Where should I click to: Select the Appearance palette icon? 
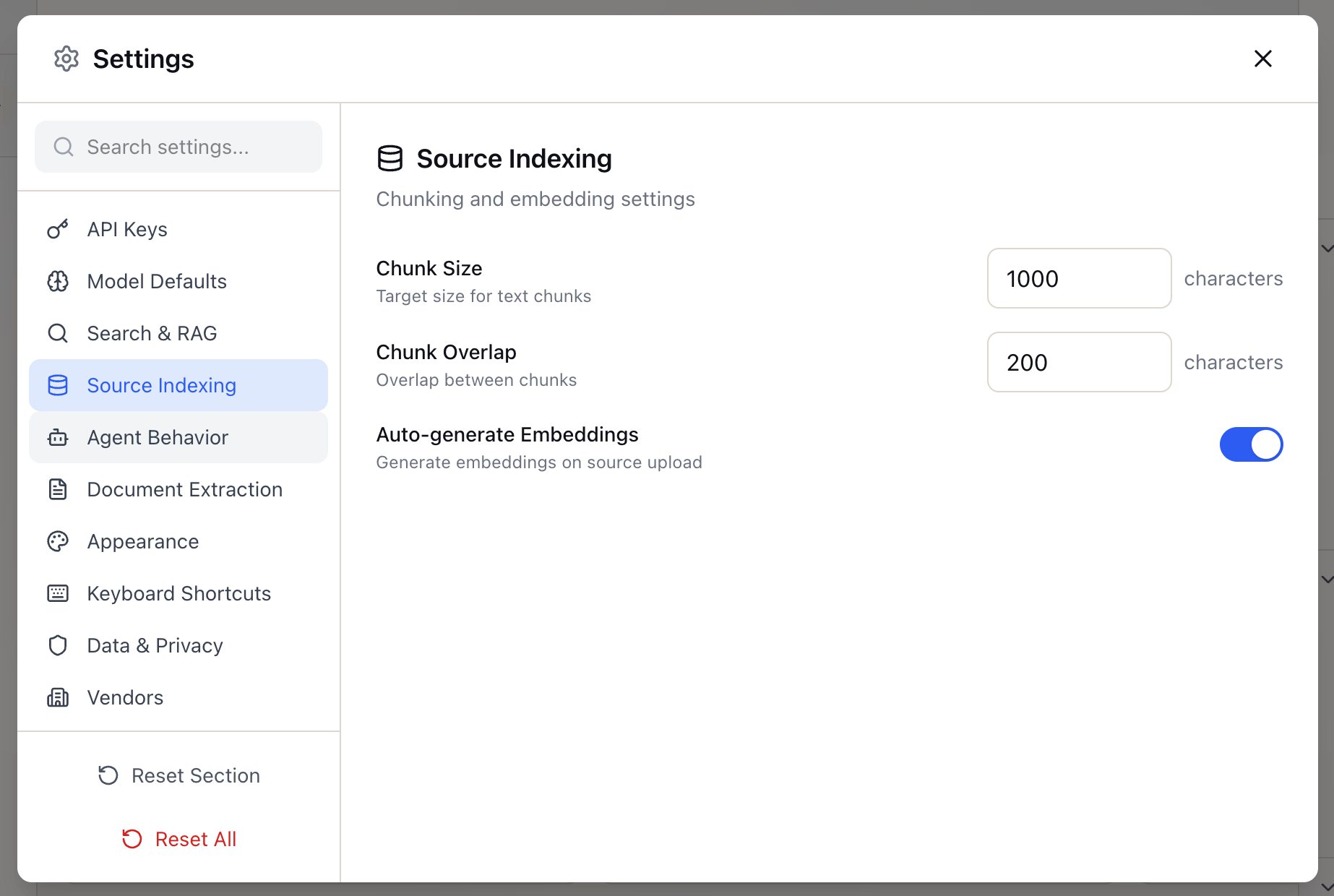point(58,541)
